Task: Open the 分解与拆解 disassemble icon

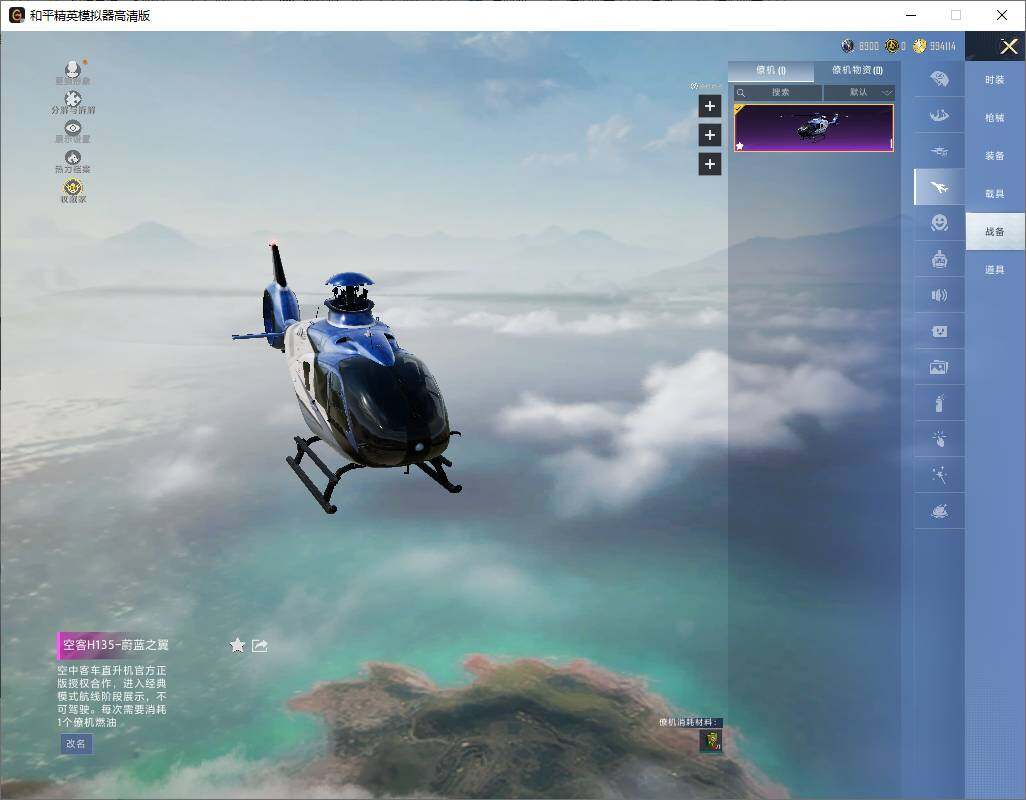Action: [x=72, y=100]
